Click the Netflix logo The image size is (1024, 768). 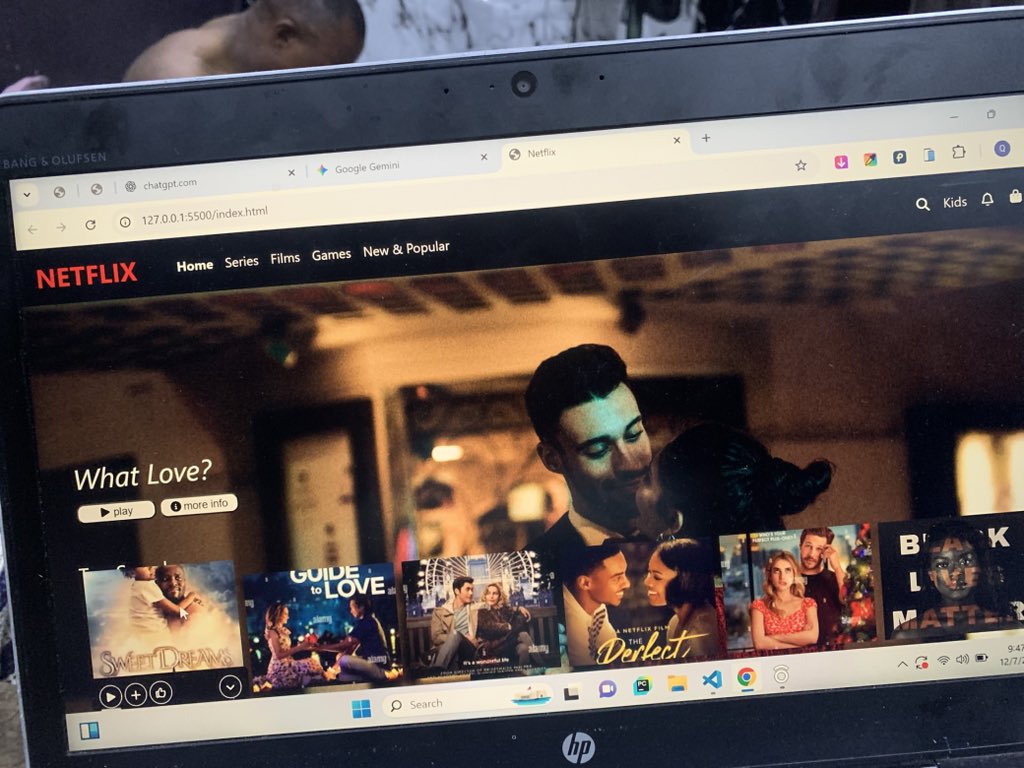click(86, 276)
